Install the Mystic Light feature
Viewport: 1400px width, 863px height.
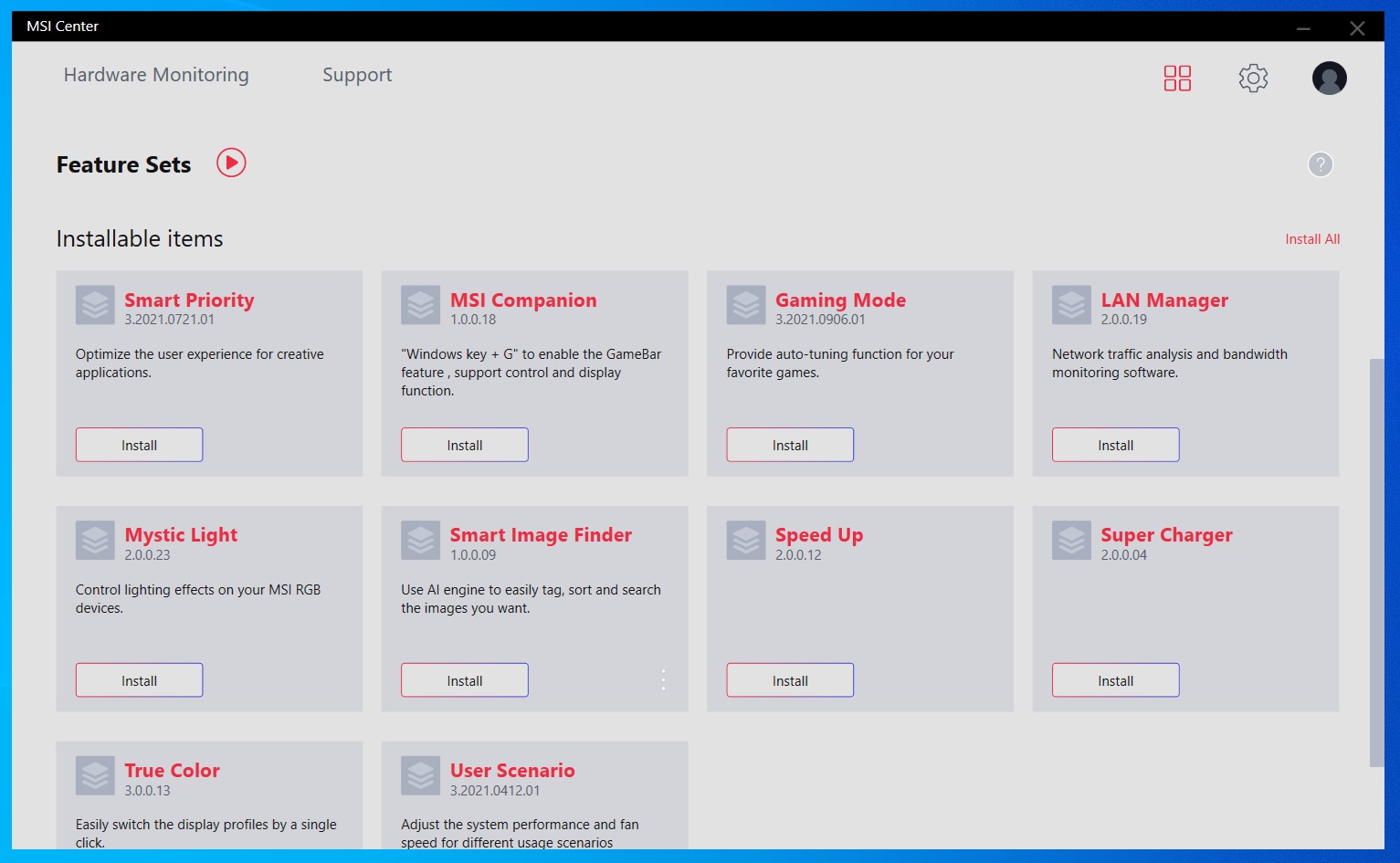(139, 680)
